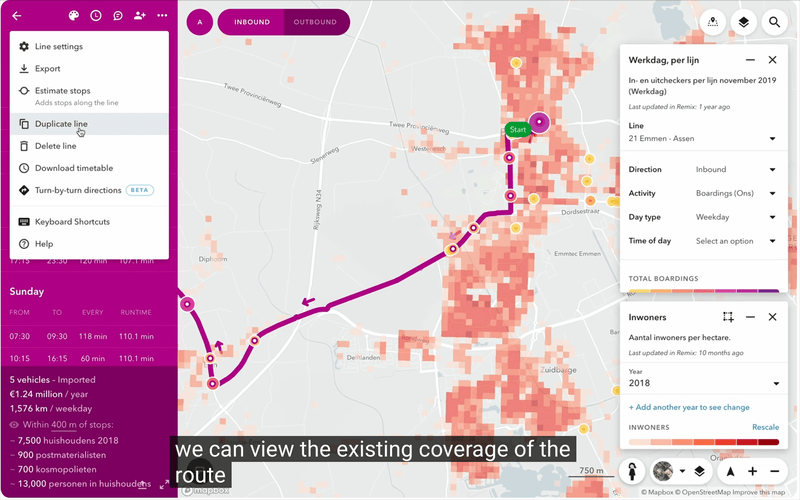Open the comments speech bubble icon
This screenshot has width=800, height=500.
[117, 16]
